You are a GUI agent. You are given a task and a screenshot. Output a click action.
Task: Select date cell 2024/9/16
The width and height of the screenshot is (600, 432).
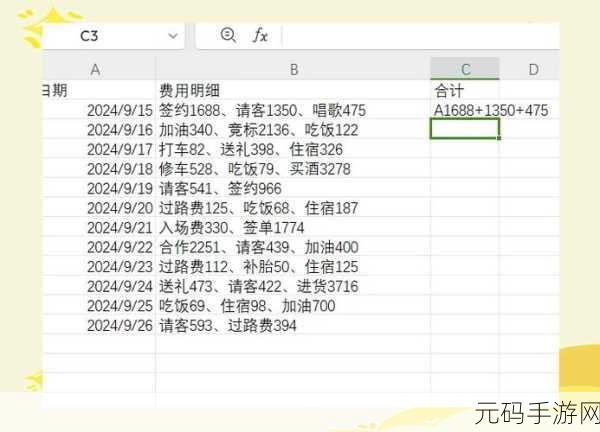pos(99,130)
